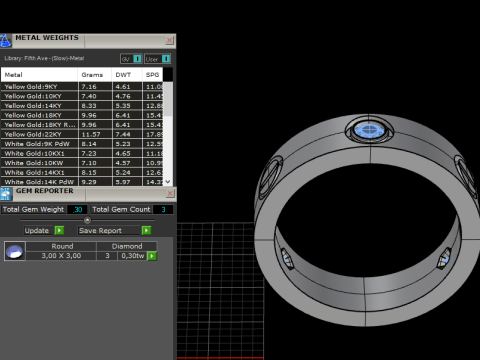480x360 pixels.
Task: Select the Yellow Gold:18KY R... row
Action: pos(82,125)
